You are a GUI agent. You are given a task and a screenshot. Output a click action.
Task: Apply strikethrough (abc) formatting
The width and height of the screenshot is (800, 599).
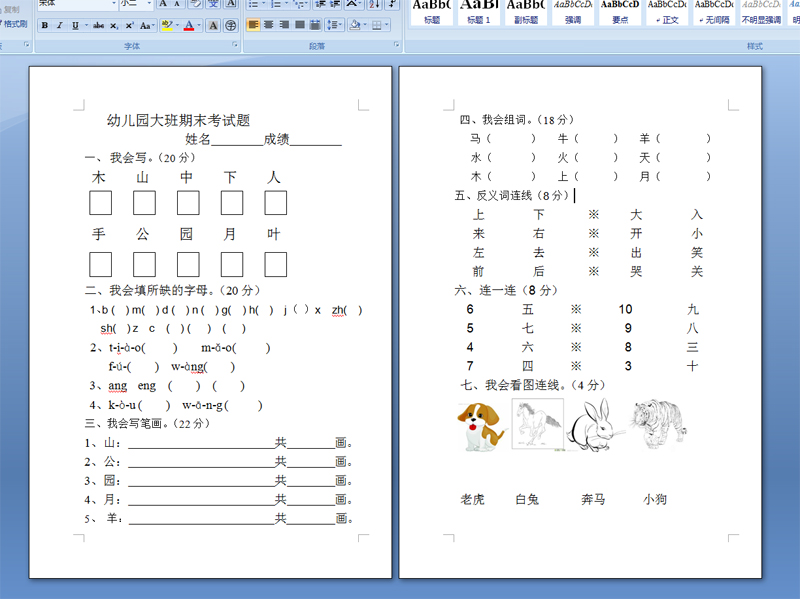99,25
